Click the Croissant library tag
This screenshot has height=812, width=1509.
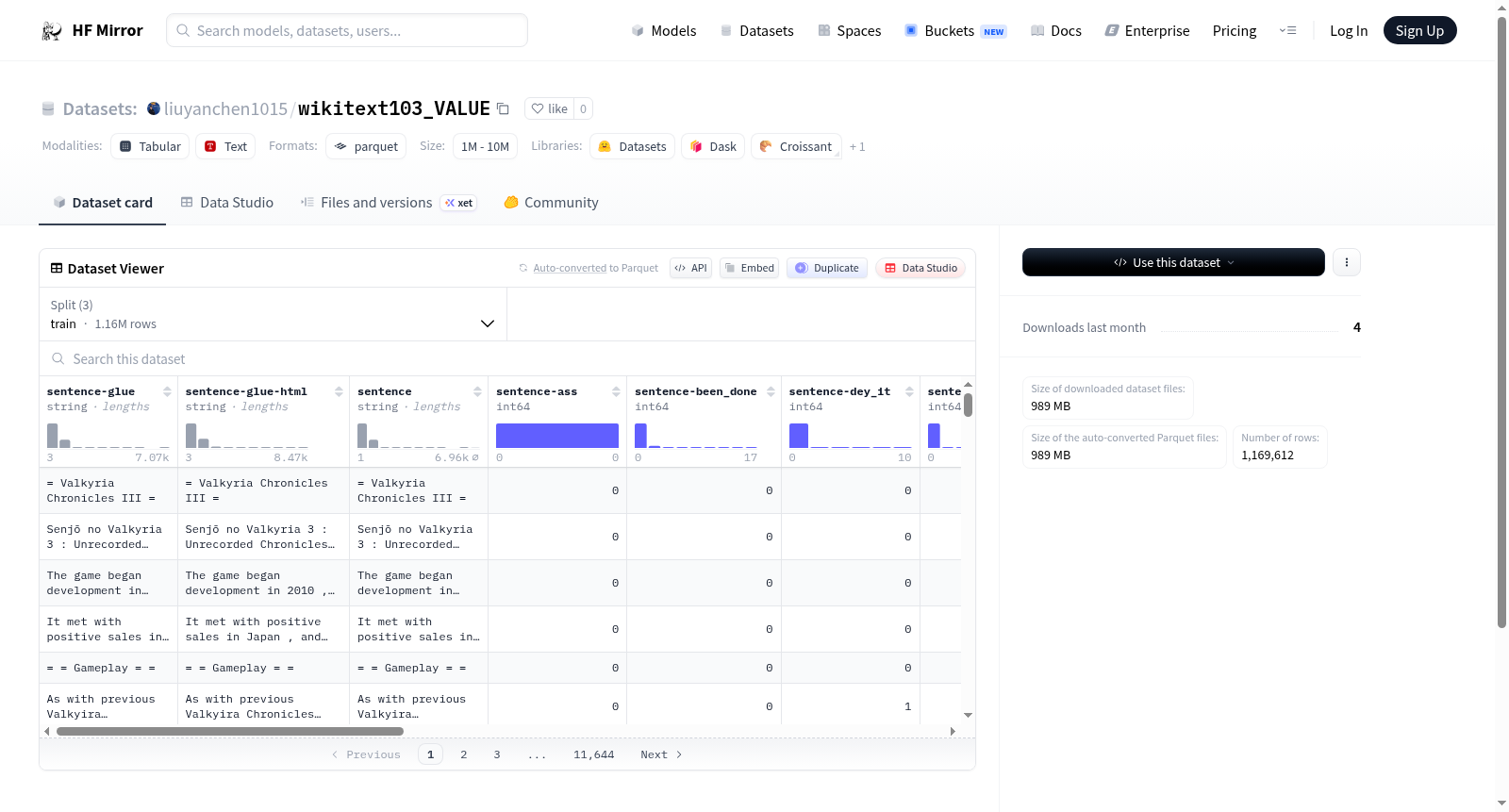point(796,146)
